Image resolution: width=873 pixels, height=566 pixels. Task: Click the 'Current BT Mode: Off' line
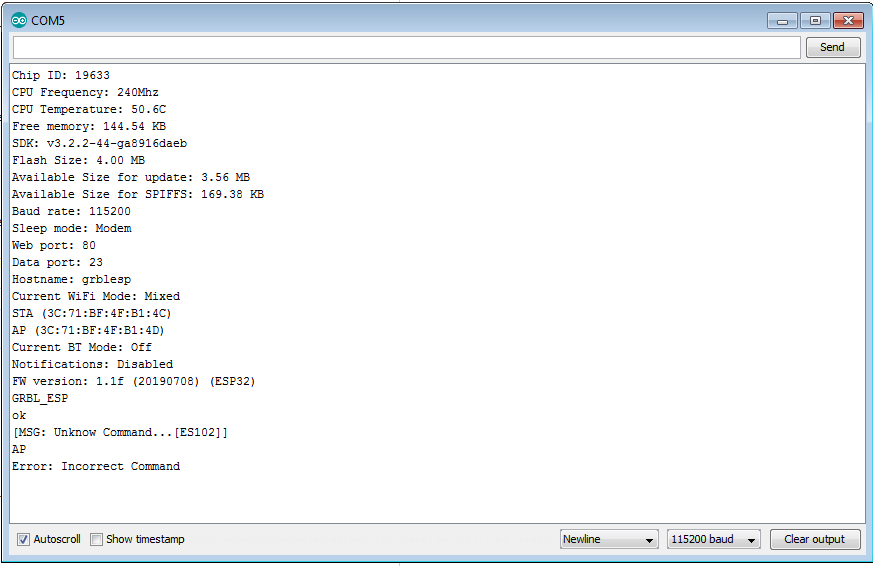pos(82,347)
